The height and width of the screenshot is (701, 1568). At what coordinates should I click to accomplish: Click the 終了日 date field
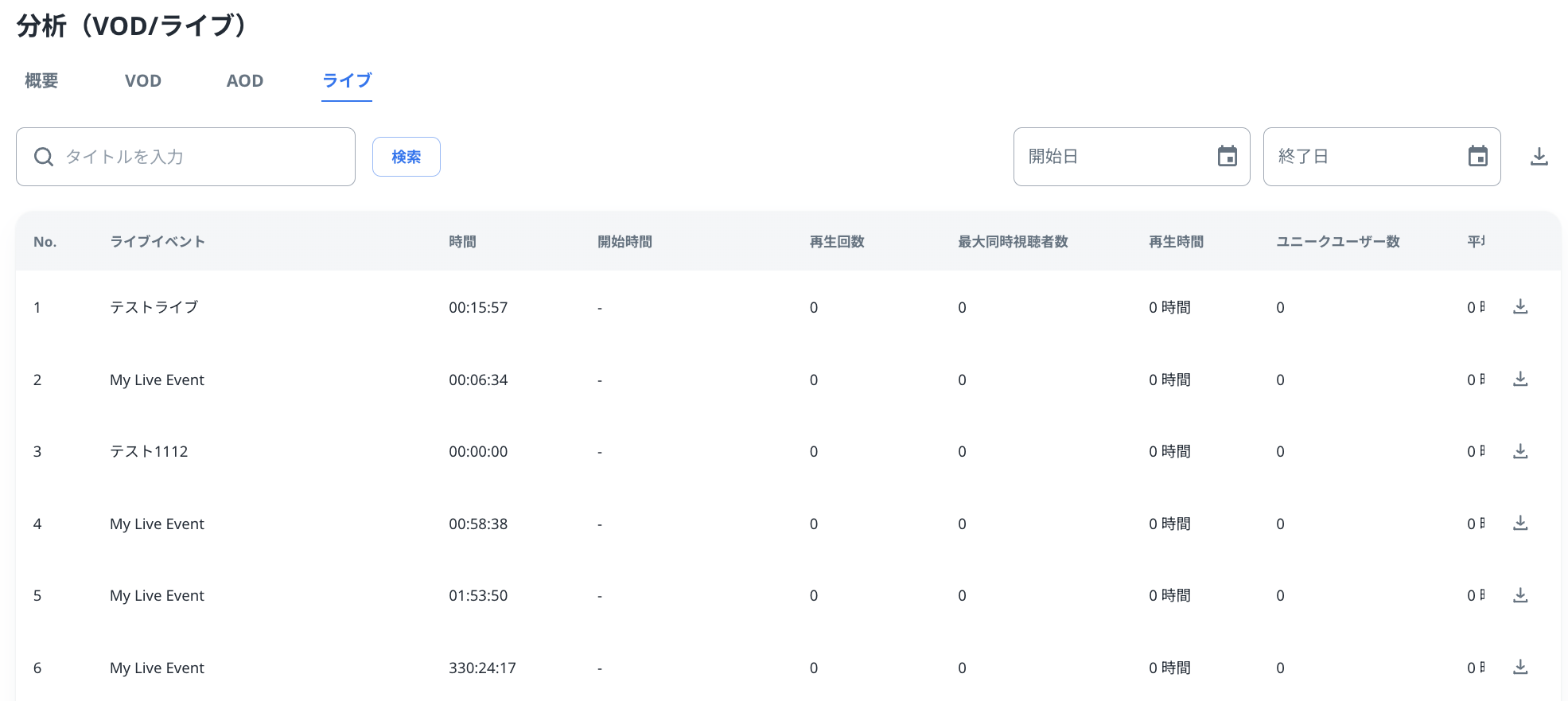[1364, 157]
